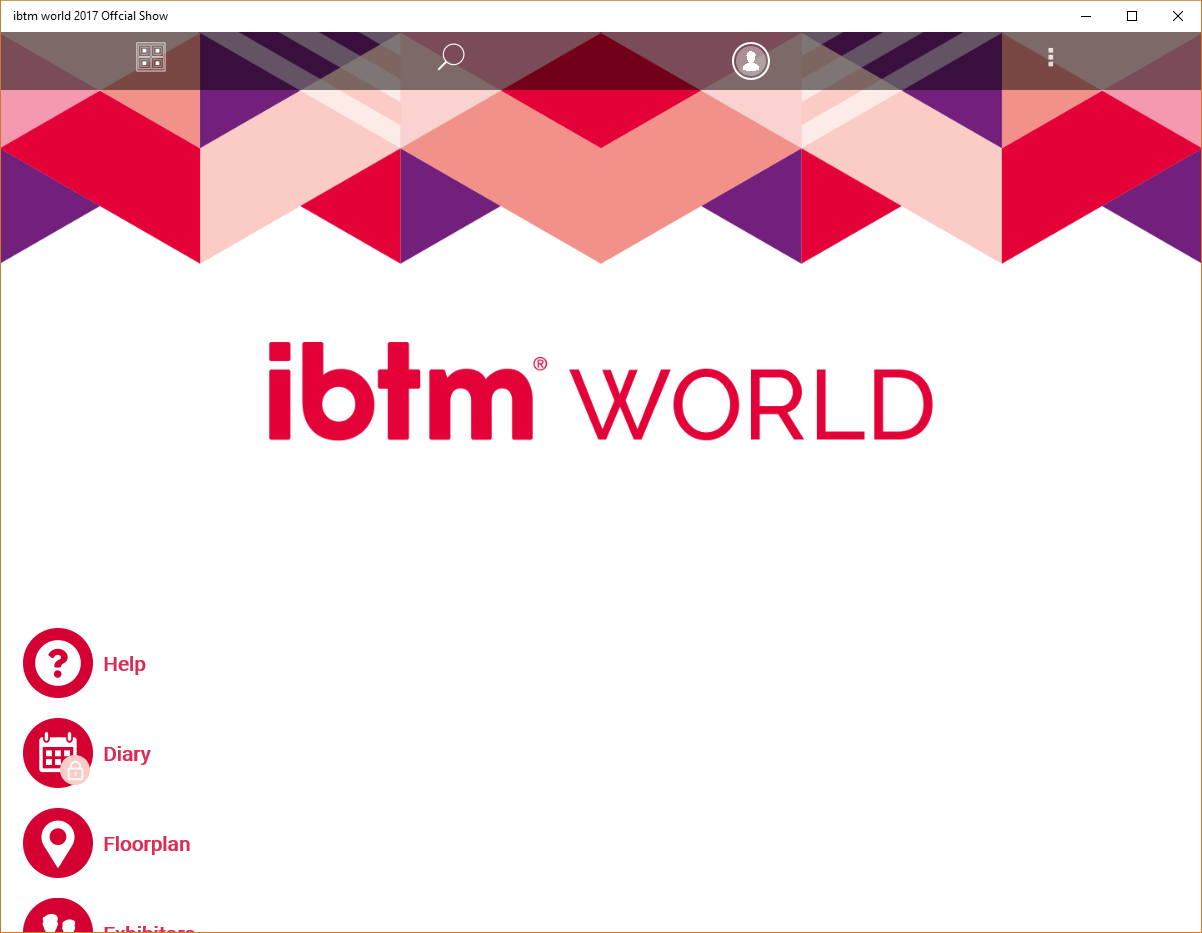Open the Diary label link

[x=127, y=754]
